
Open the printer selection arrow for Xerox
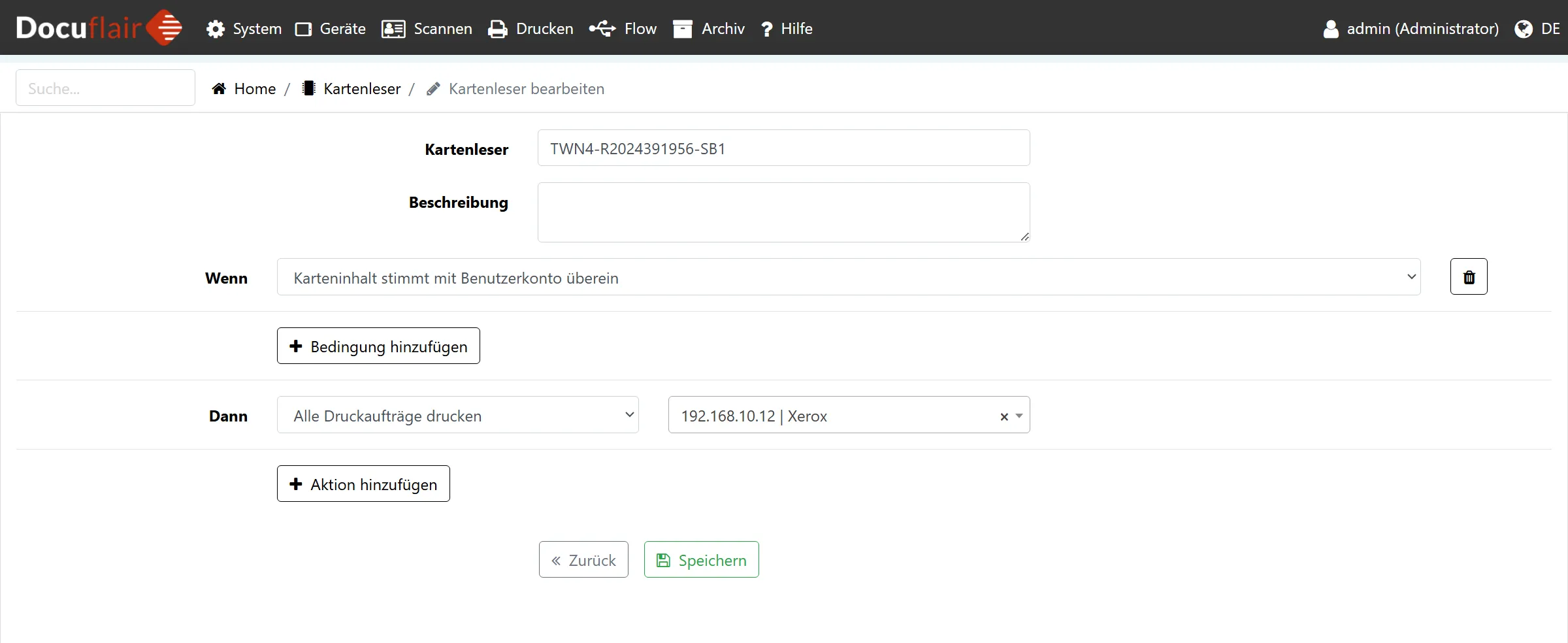click(1019, 416)
